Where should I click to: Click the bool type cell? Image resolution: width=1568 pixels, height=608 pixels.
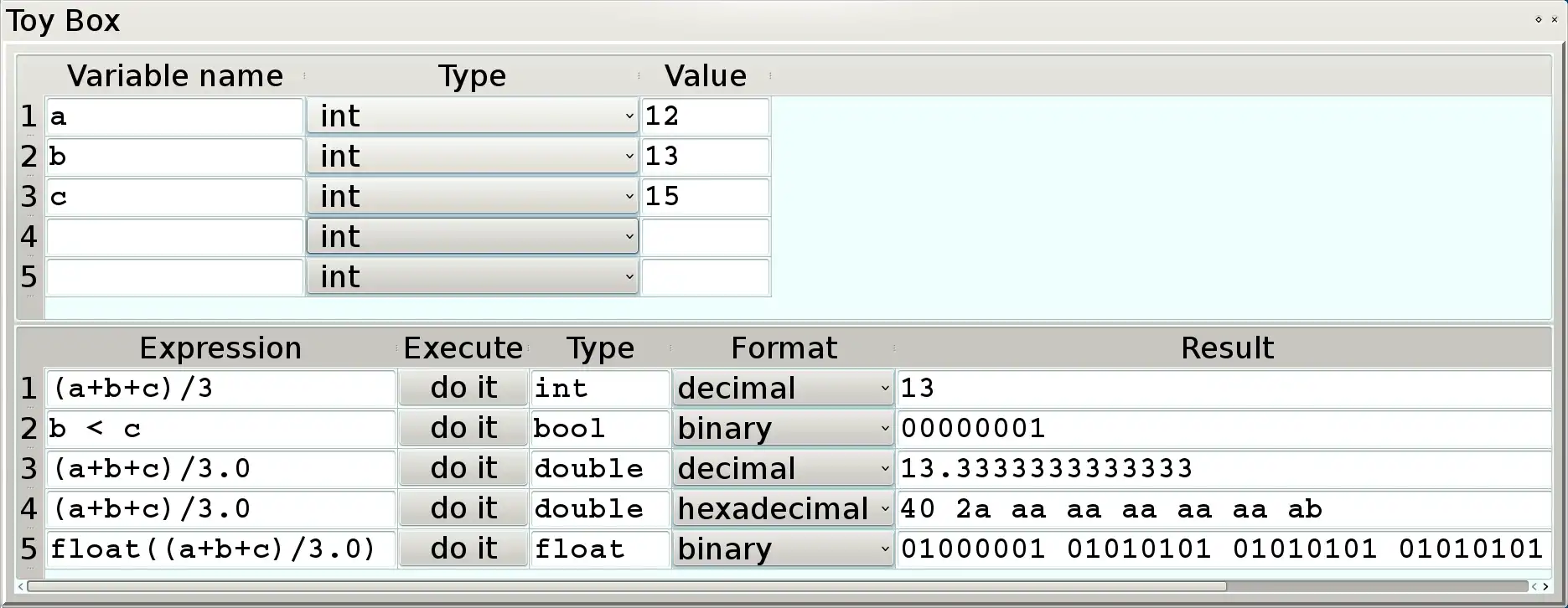(600, 428)
